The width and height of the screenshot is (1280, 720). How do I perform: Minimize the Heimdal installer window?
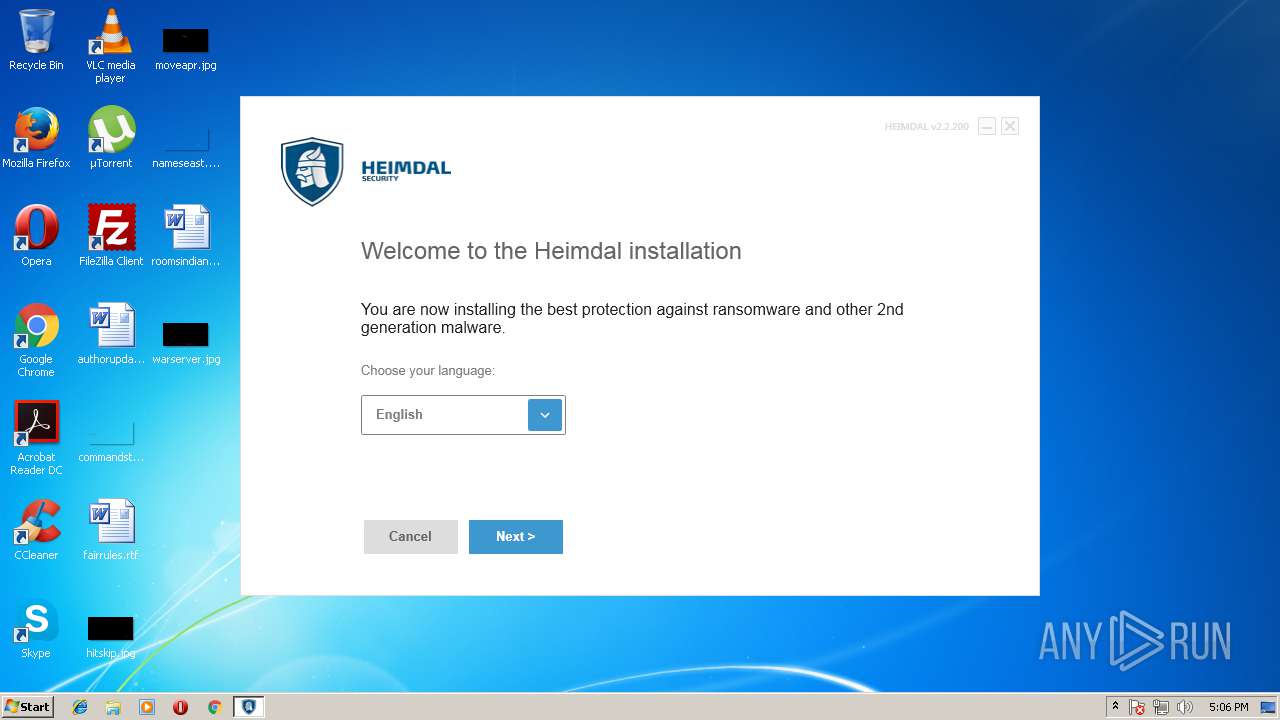tap(986, 126)
